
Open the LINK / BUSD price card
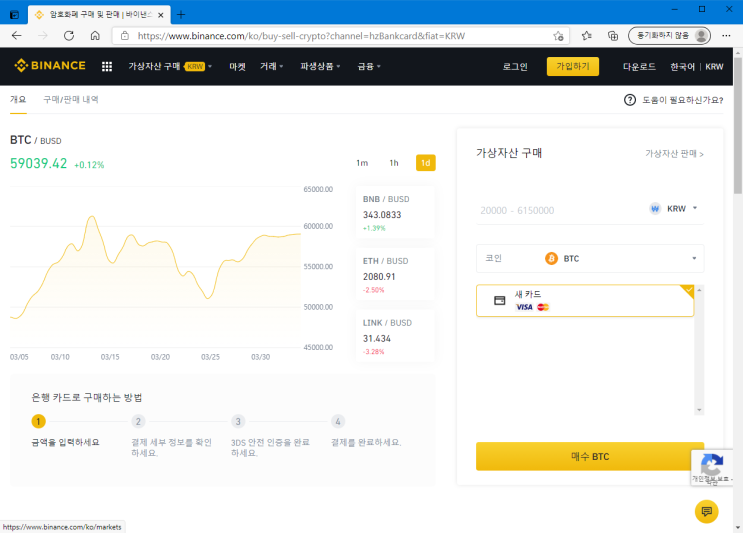[x=395, y=336]
